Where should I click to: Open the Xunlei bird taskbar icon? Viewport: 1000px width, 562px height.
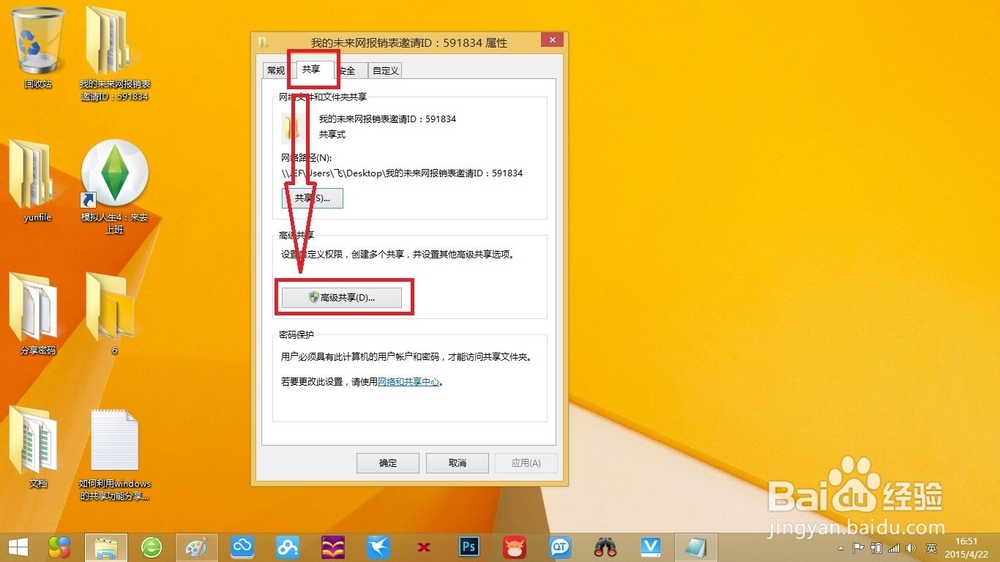pyautogui.click(x=378, y=547)
